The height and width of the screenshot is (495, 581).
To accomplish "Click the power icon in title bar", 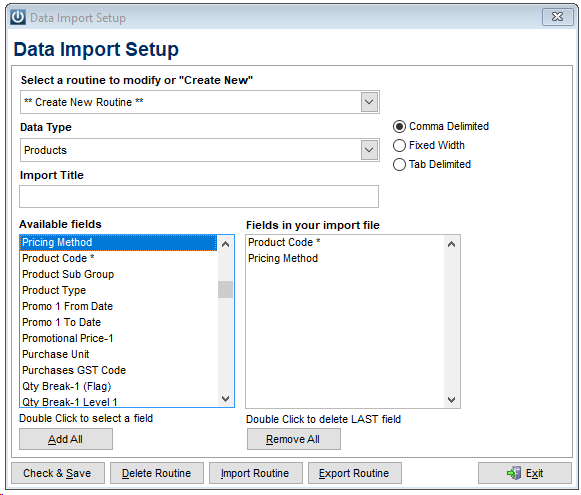I will 18,17.
